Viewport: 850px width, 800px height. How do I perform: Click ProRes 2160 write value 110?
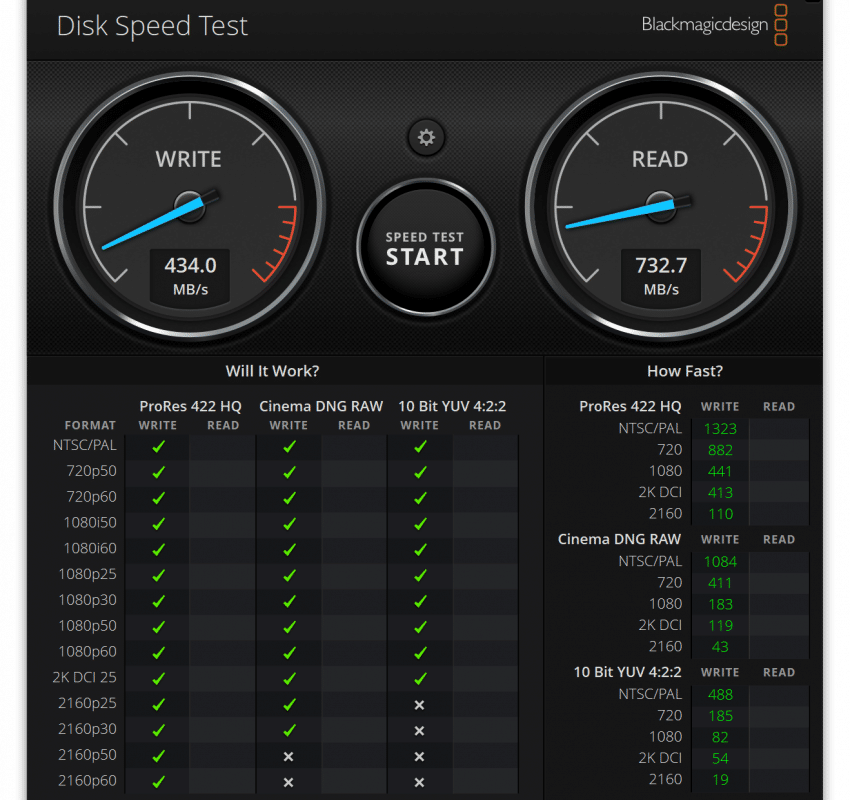point(720,514)
